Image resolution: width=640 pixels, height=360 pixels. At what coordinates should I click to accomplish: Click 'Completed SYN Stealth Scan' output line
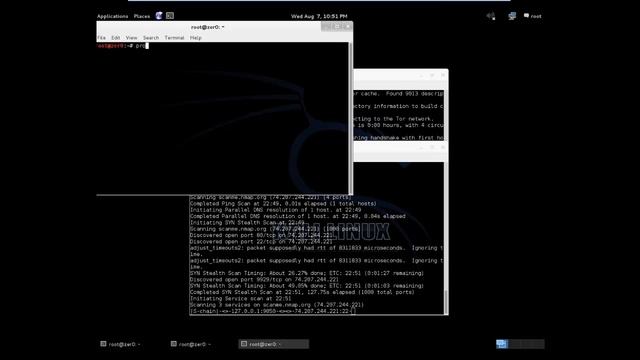(x=302, y=292)
